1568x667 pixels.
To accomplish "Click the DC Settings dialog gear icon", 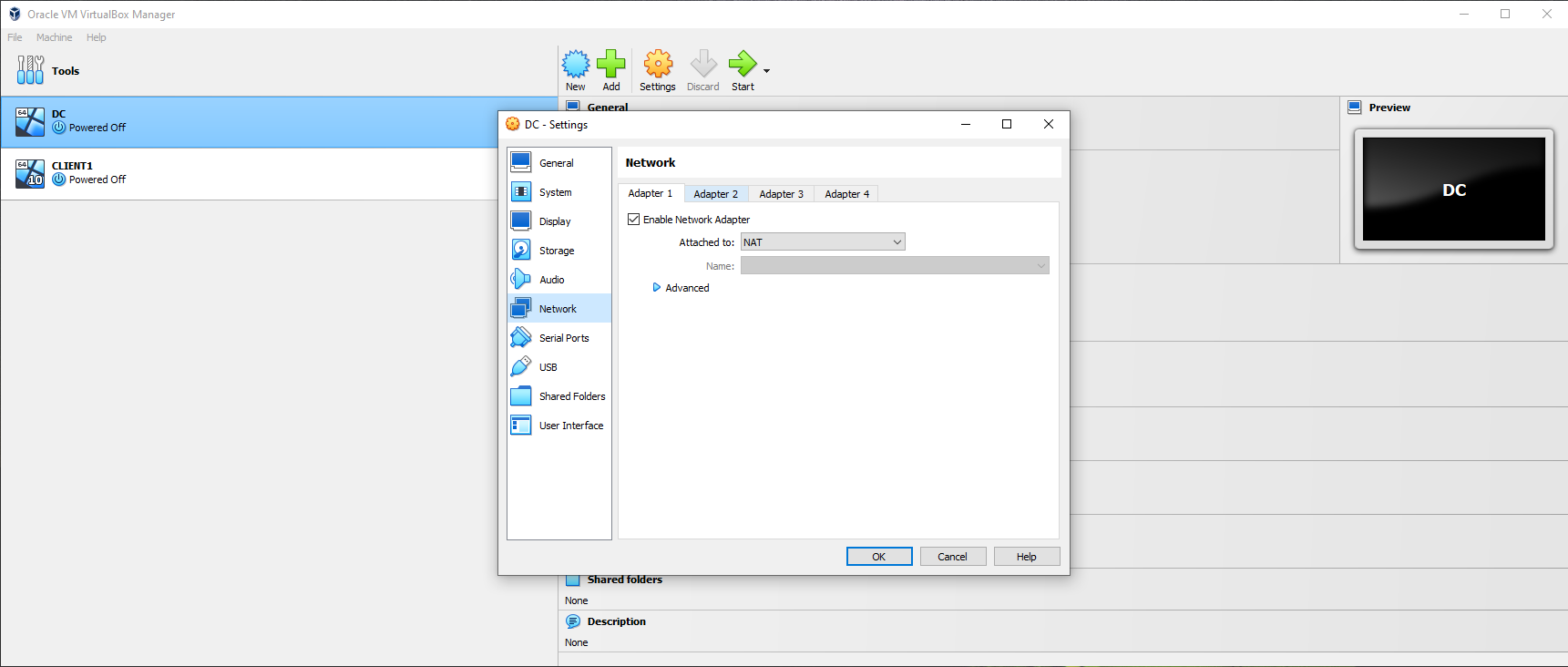I will point(513,124).
